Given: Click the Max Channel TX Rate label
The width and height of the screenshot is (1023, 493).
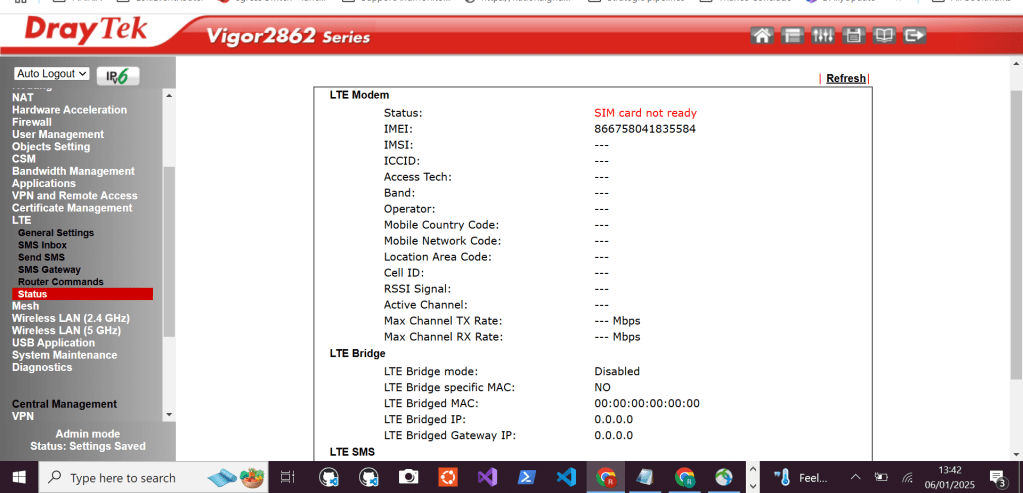Looking at the screenshot, I should (x=443, y=321).
